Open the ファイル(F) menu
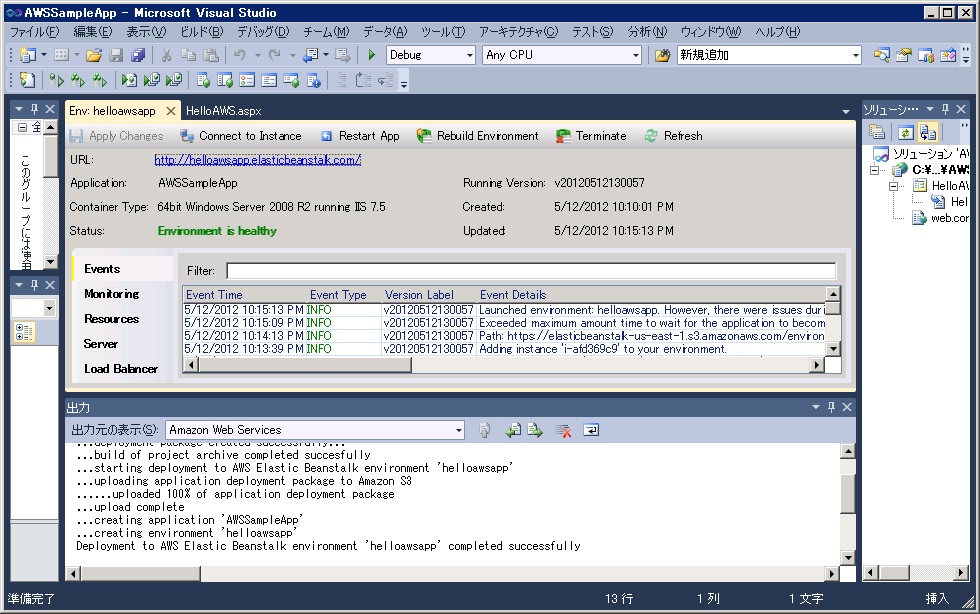980x614 pixels. [x=34, y=32]
